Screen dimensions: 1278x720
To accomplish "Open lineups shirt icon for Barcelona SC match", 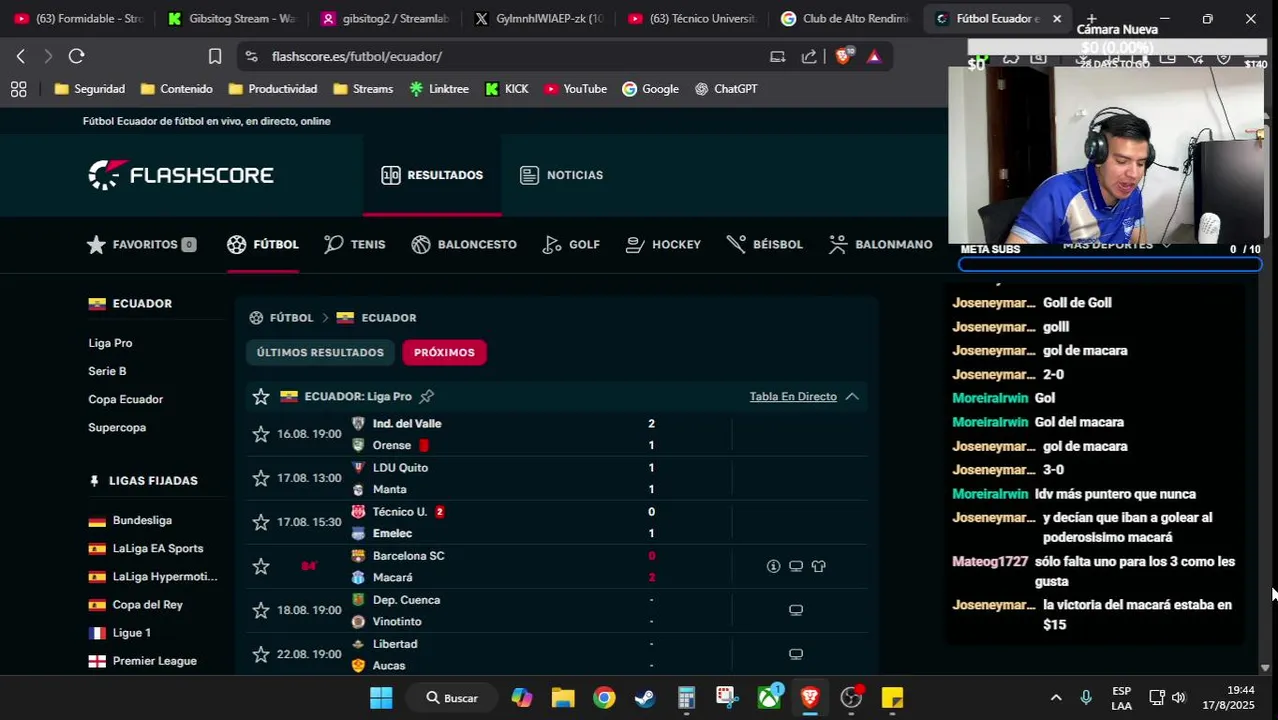I will tap(819, 566).
